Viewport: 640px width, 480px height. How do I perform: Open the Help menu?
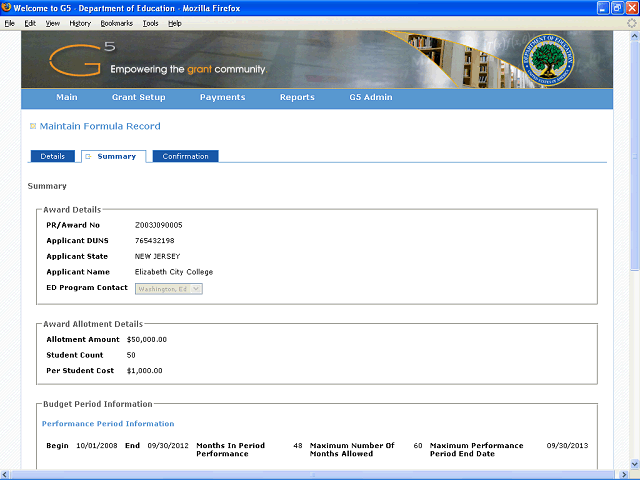[x=175, y=23]
